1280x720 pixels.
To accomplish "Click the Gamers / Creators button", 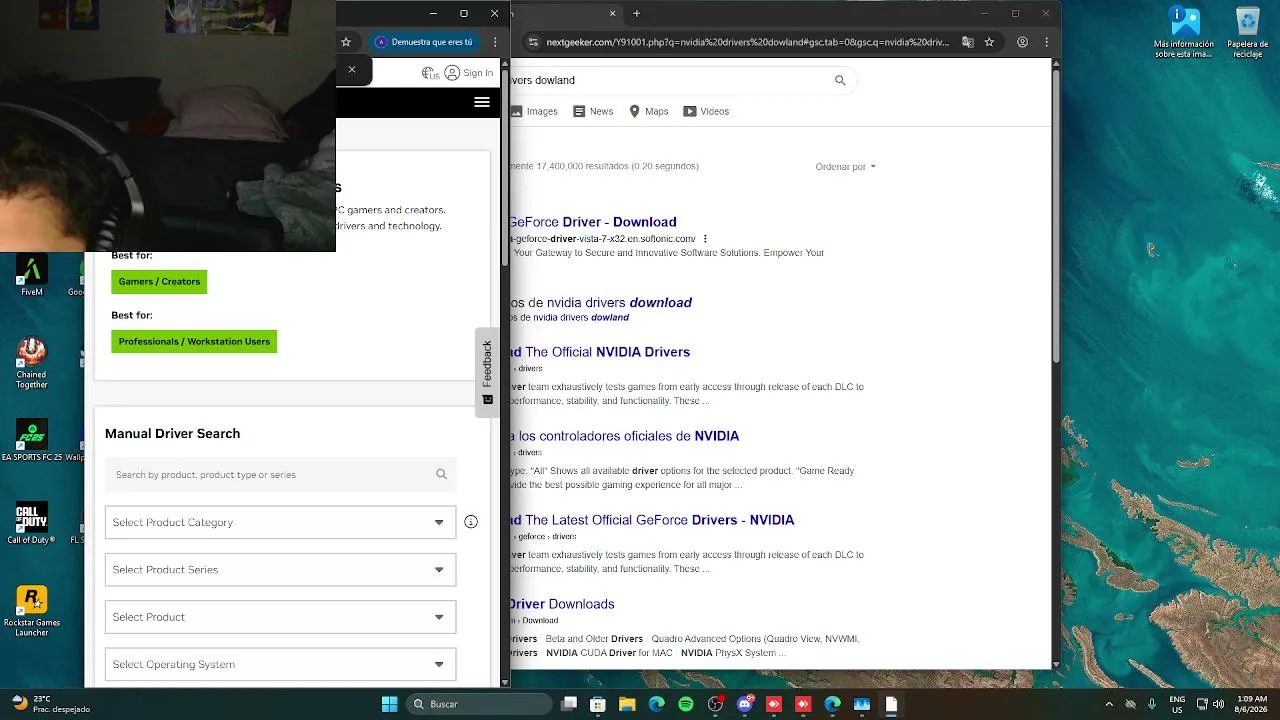I will pyautogui.click(x=159, y=282).
